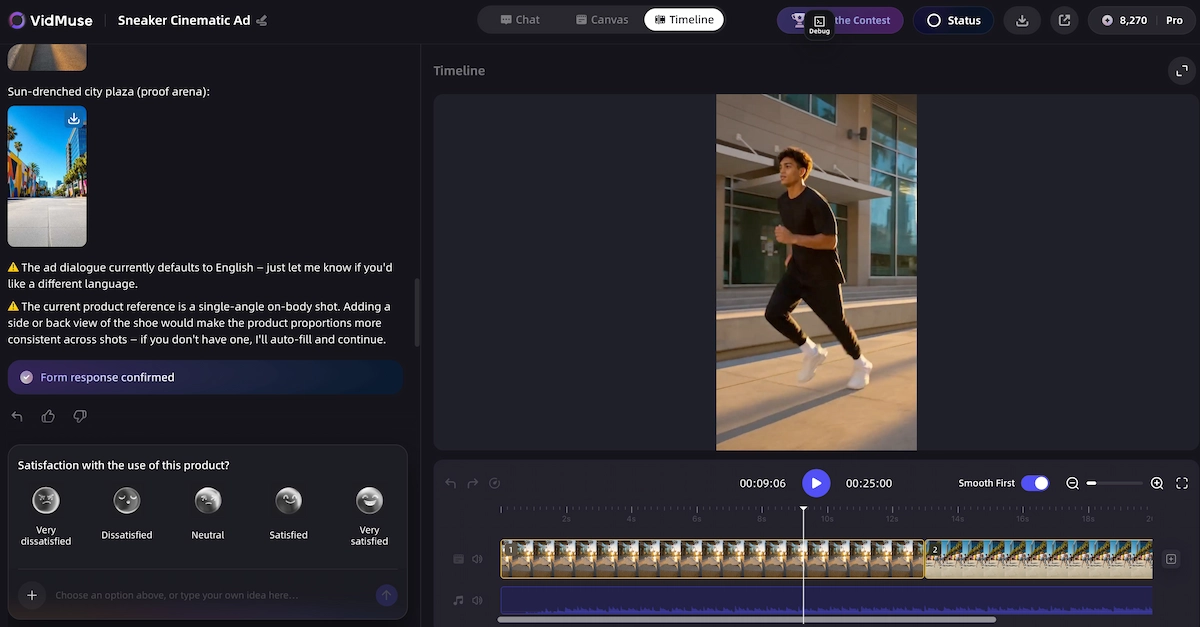Viewport: 1200px width, 627px height.
Task: Click the Sneaker Cinematic Ad title
Action: 183,20
